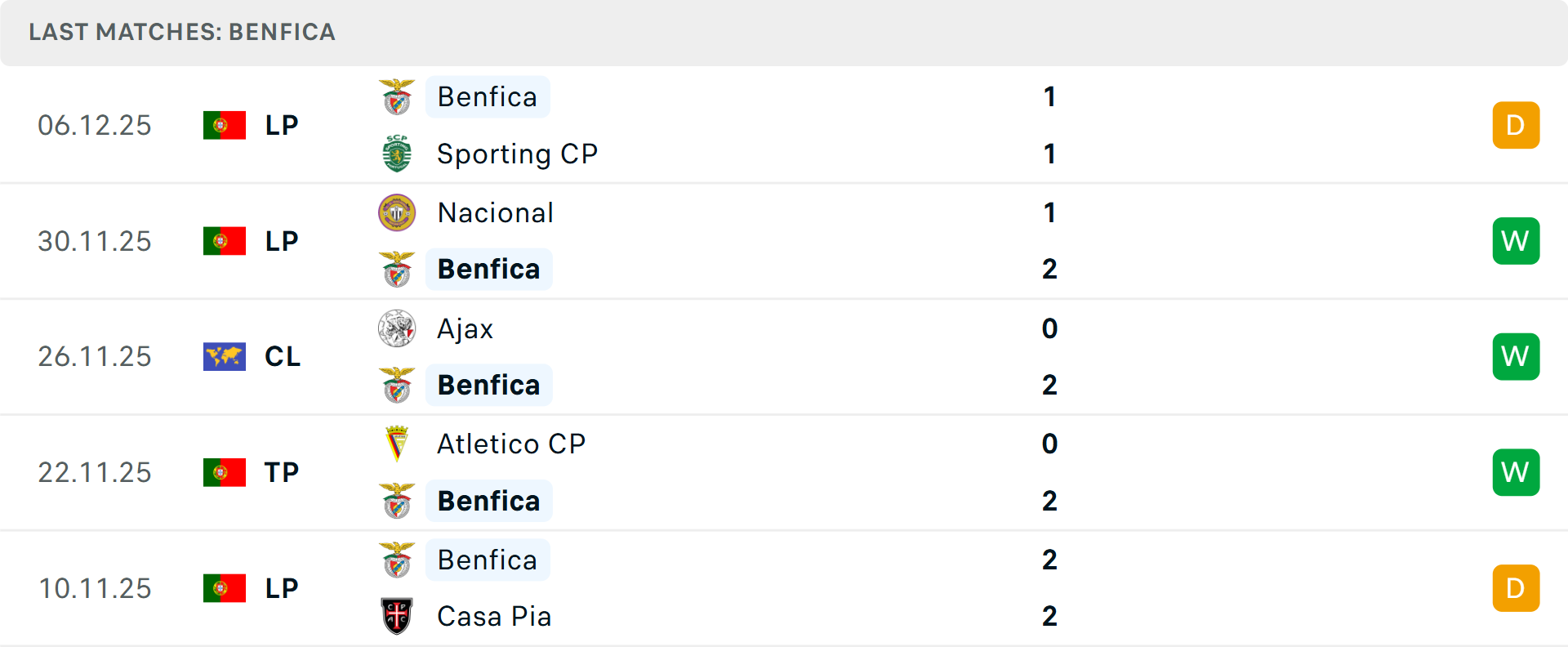Click the Sporting CP club crest

[397, 154]
